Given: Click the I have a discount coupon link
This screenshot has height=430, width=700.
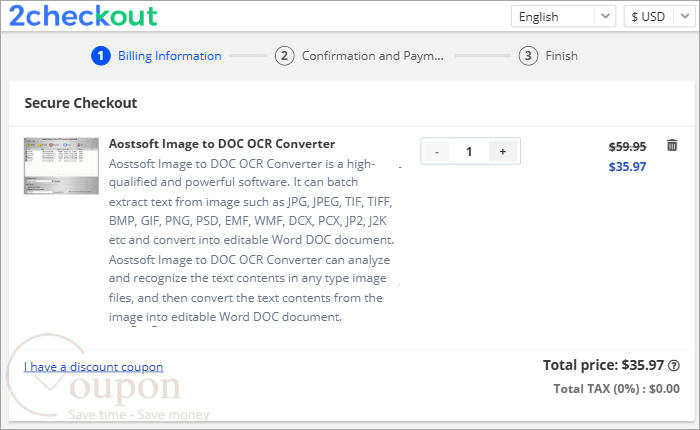Looking at the screenshot, I should tap(93, 367).
